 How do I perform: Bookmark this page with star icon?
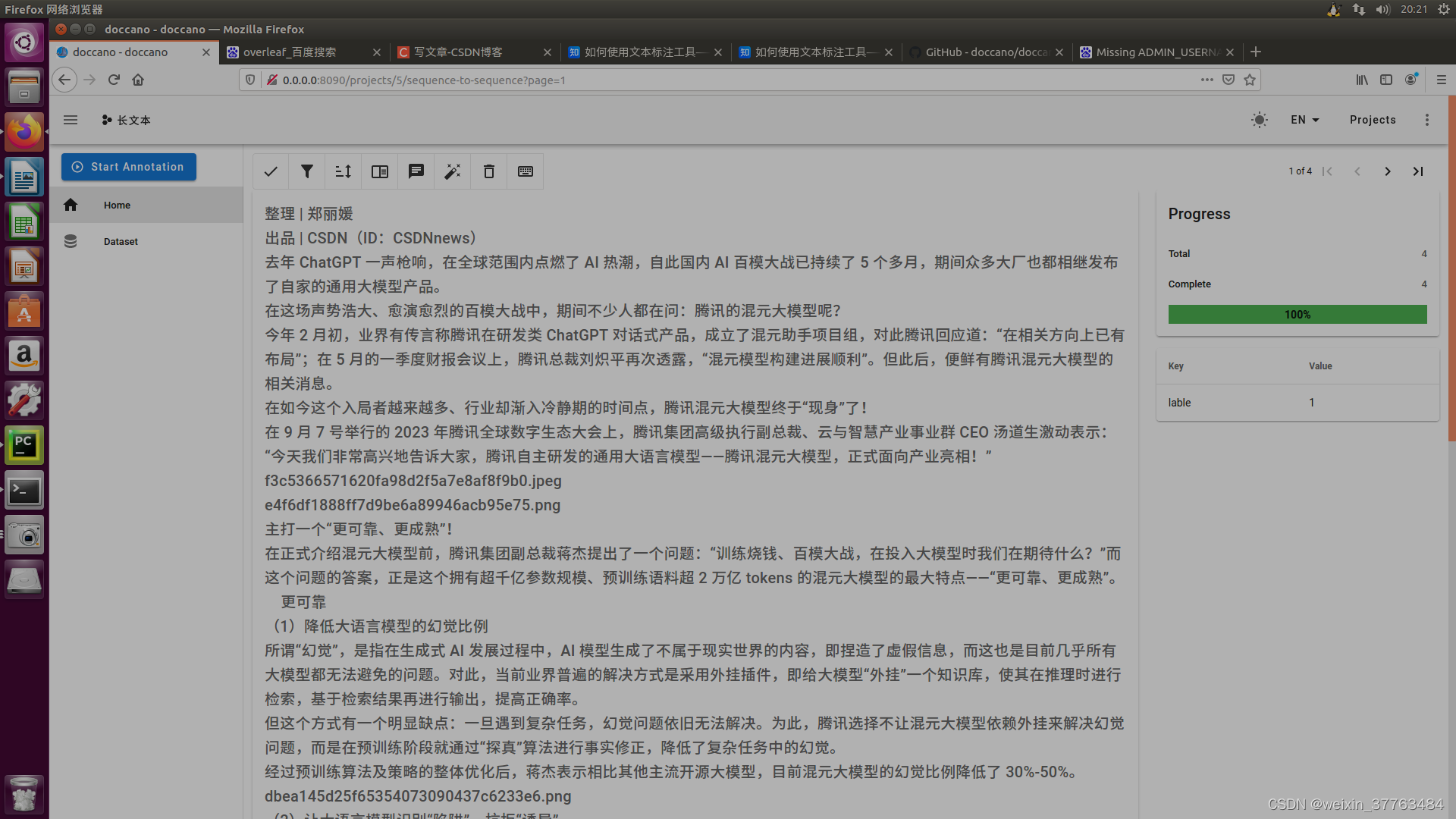coord(1250,80)
